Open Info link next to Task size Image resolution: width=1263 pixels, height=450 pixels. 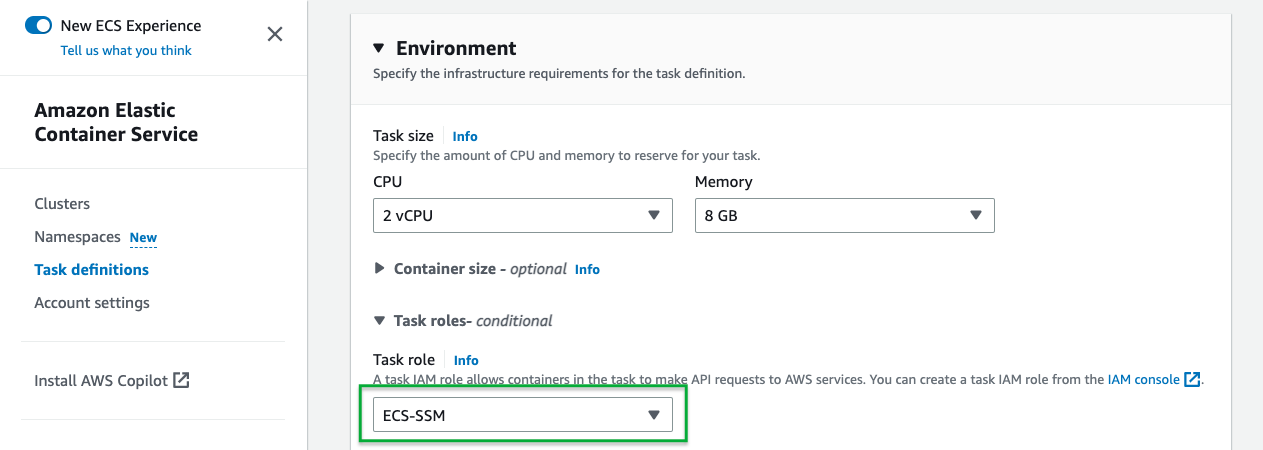(465, 136)
